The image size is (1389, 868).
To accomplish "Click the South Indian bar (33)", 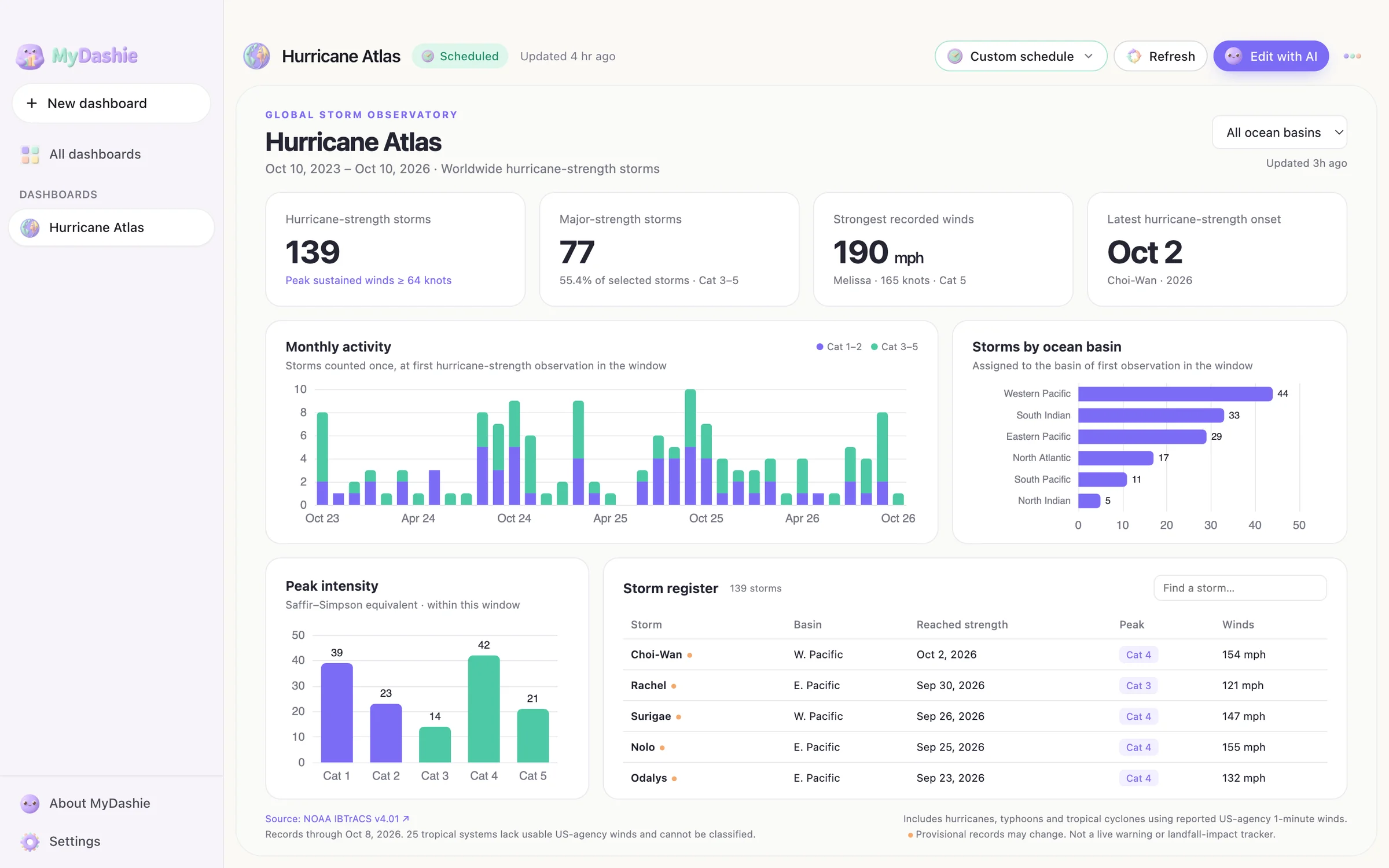I will 1151,415.
